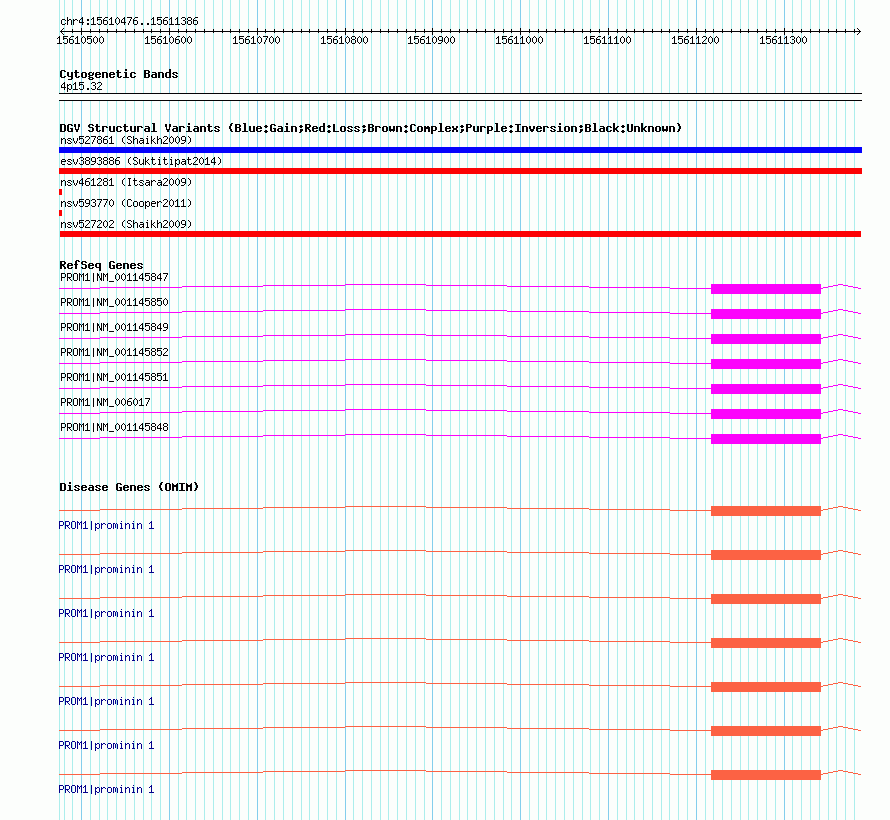Select the Disease Genes (OMIM) track heading

(x=129, y=487)
